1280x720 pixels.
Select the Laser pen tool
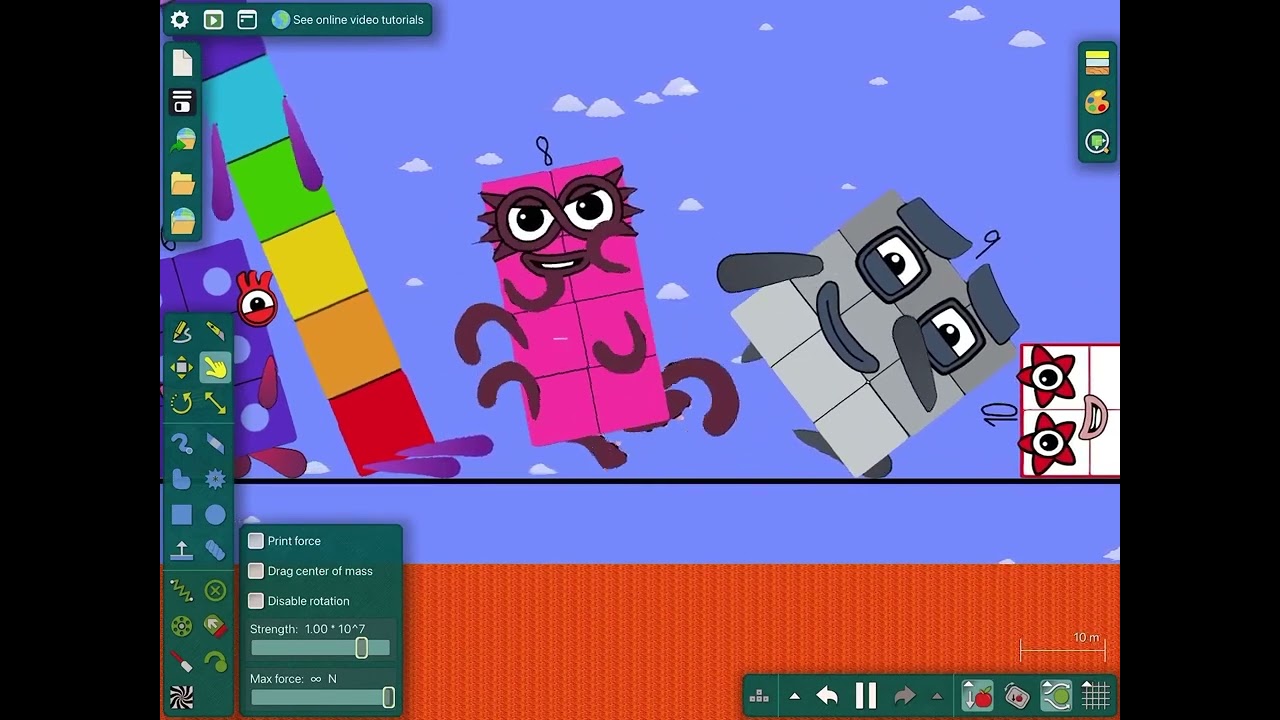pyautogui.click(x=181, y=662)
